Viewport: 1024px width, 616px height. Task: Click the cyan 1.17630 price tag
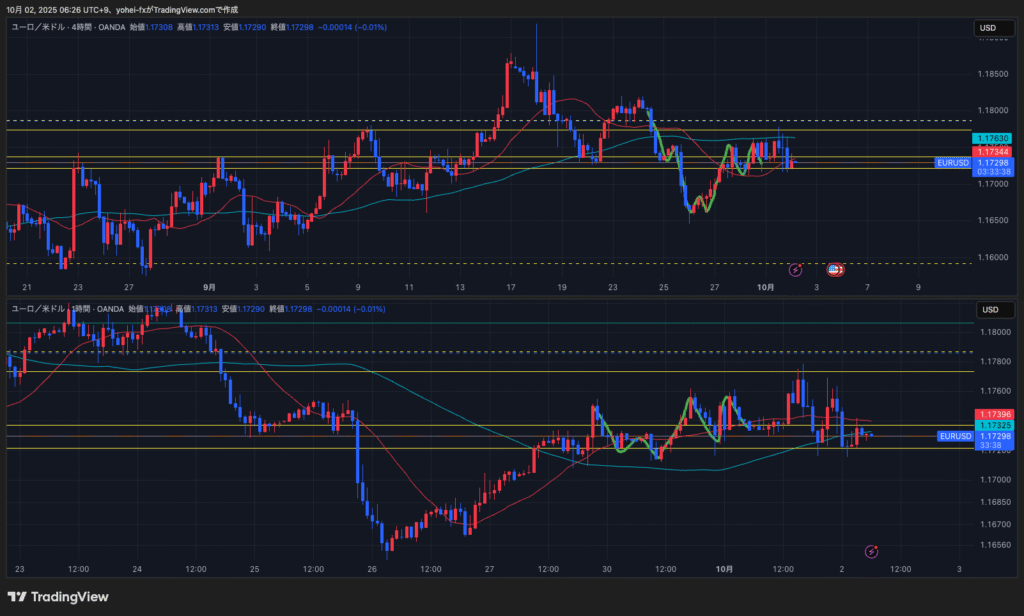(993, 139)
